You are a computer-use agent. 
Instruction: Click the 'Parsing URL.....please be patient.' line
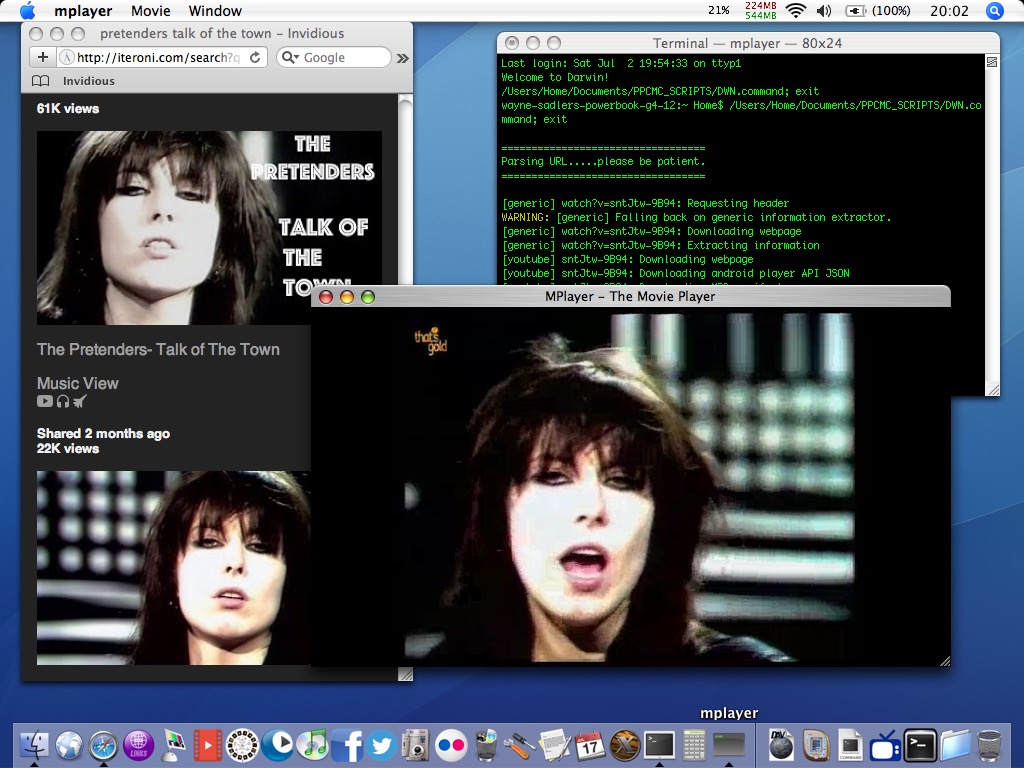[x=603, y=161]
